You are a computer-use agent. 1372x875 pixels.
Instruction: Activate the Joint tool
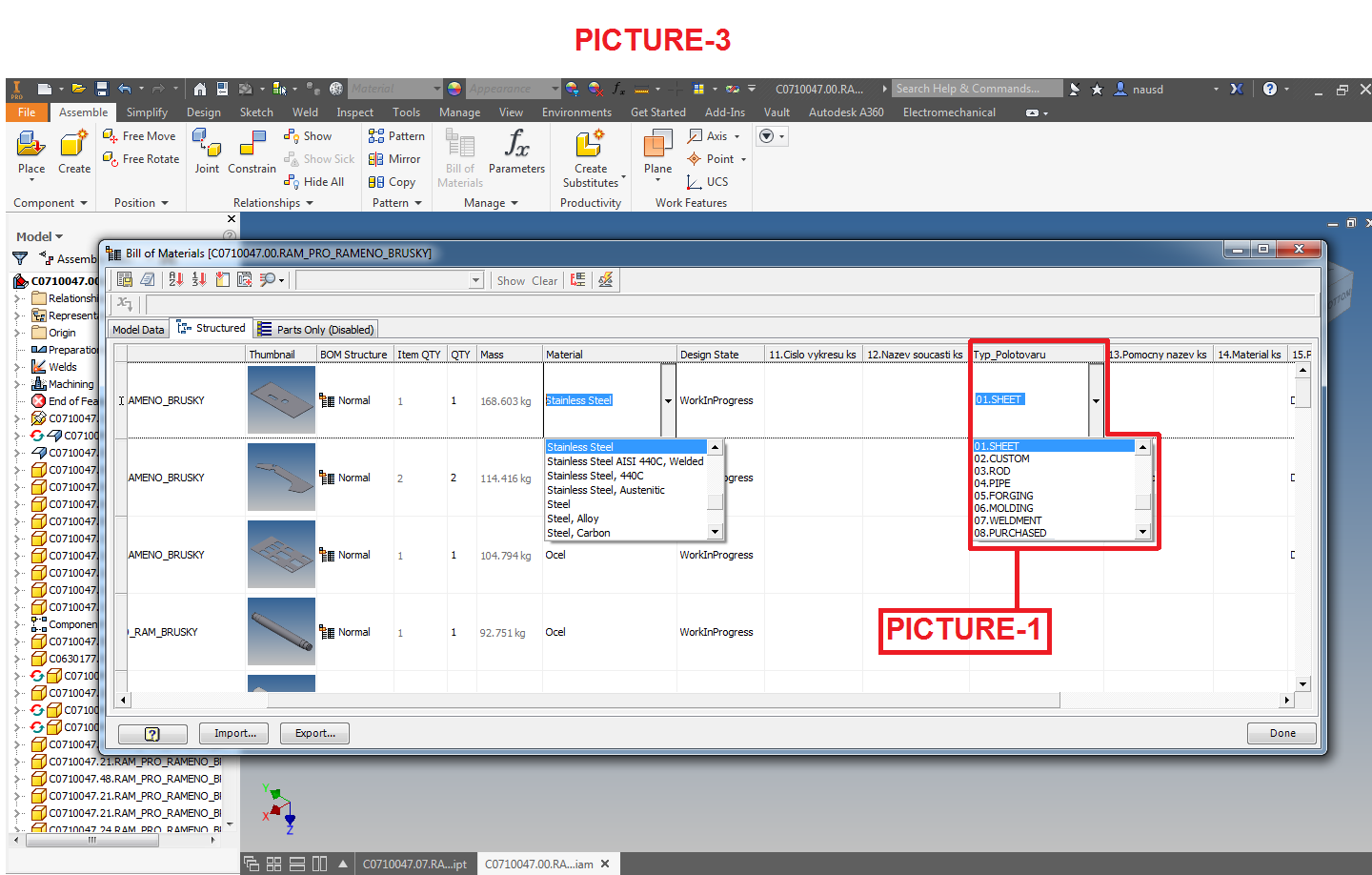[x=207, y=153]
